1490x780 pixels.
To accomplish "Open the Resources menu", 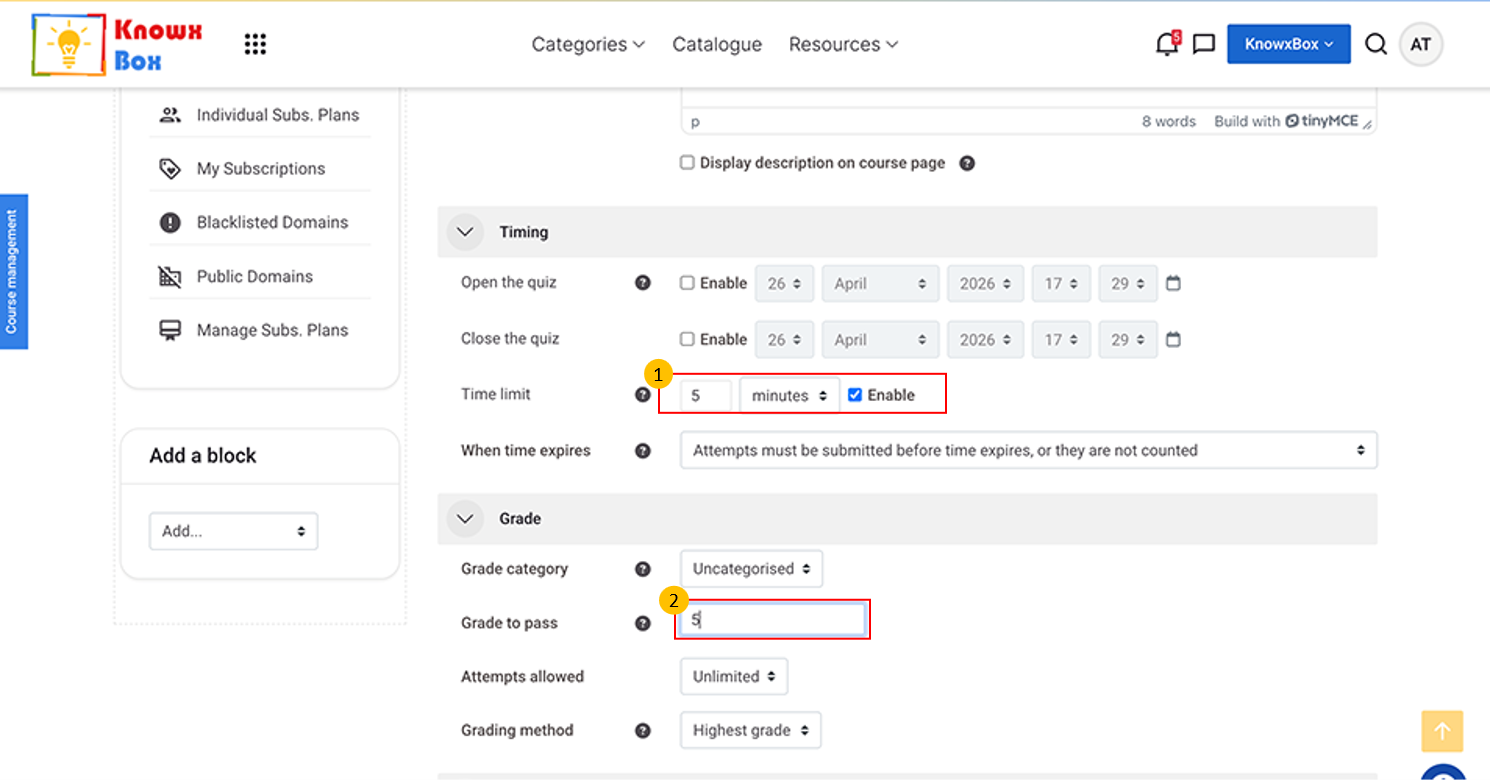I will pyautogui.click(x=843, y=44).
